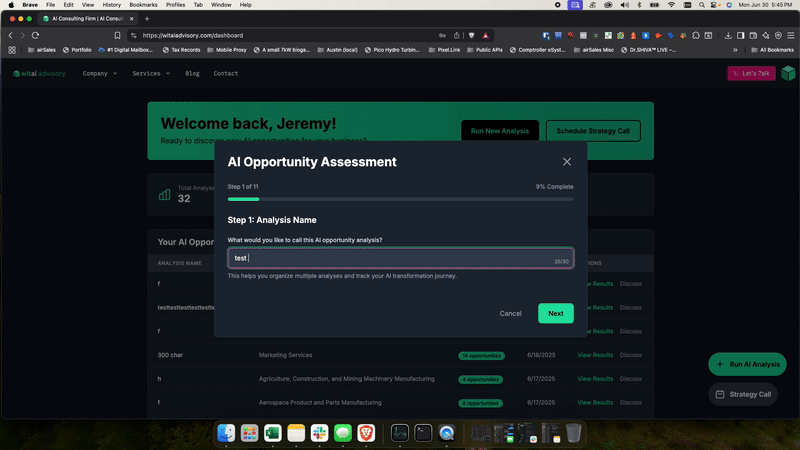Click the bookmark page icon in address bar
This screenshot has width=800, height=450.
117,35
